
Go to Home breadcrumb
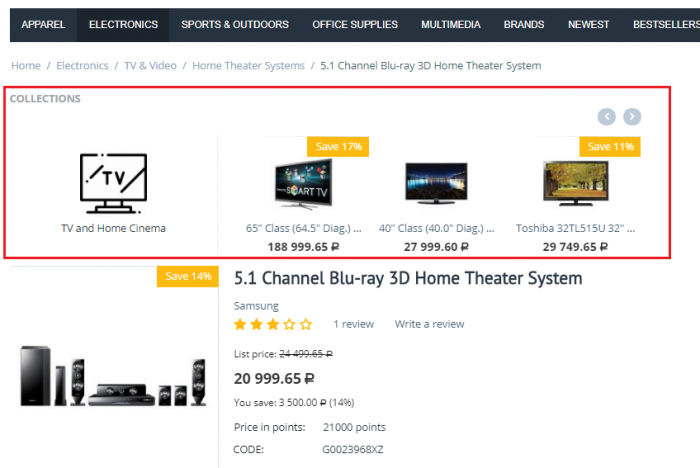click(26, 66)
